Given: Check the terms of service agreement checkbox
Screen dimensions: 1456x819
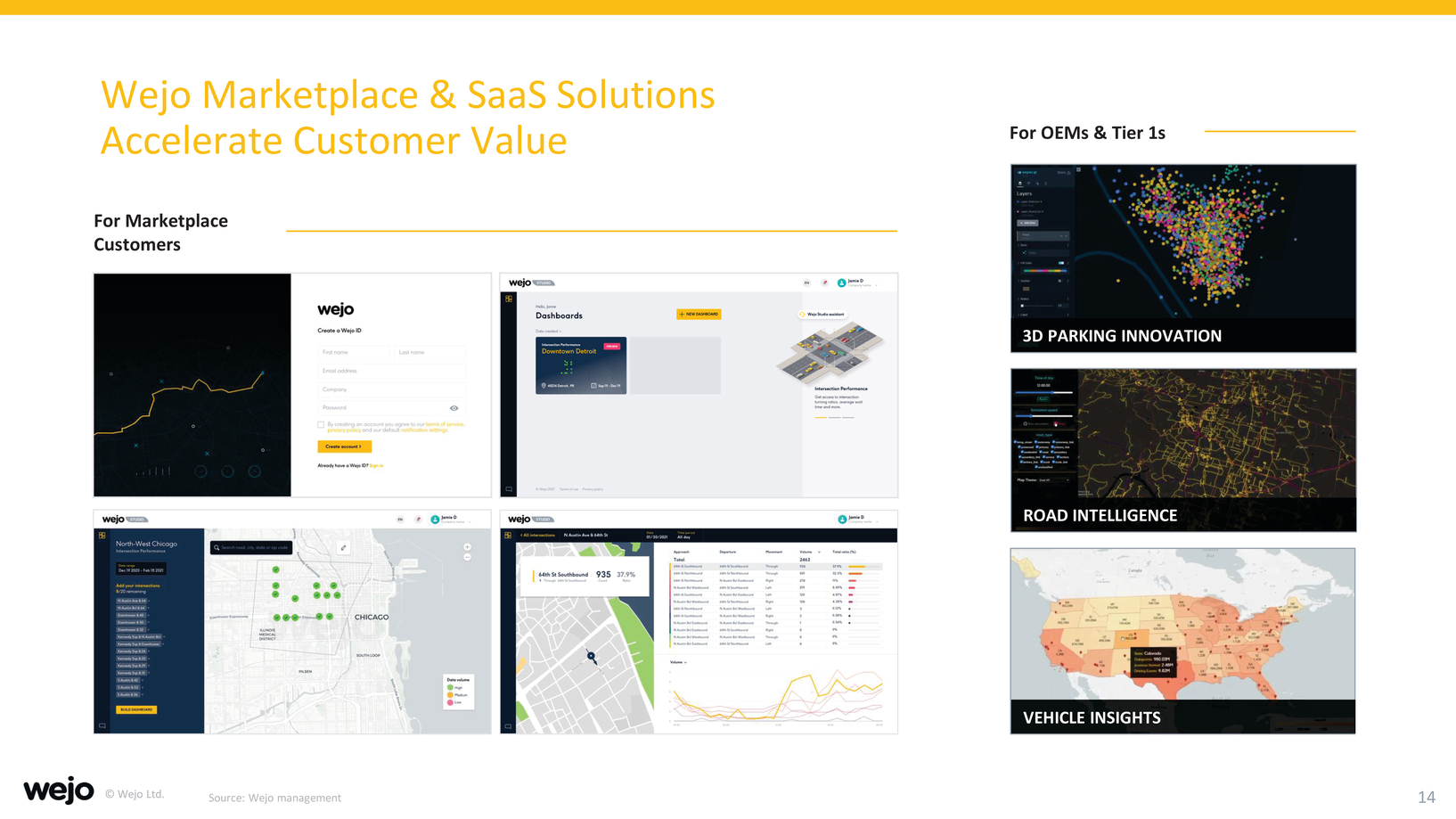Looking at the screenshot, I should coord(321,425).
